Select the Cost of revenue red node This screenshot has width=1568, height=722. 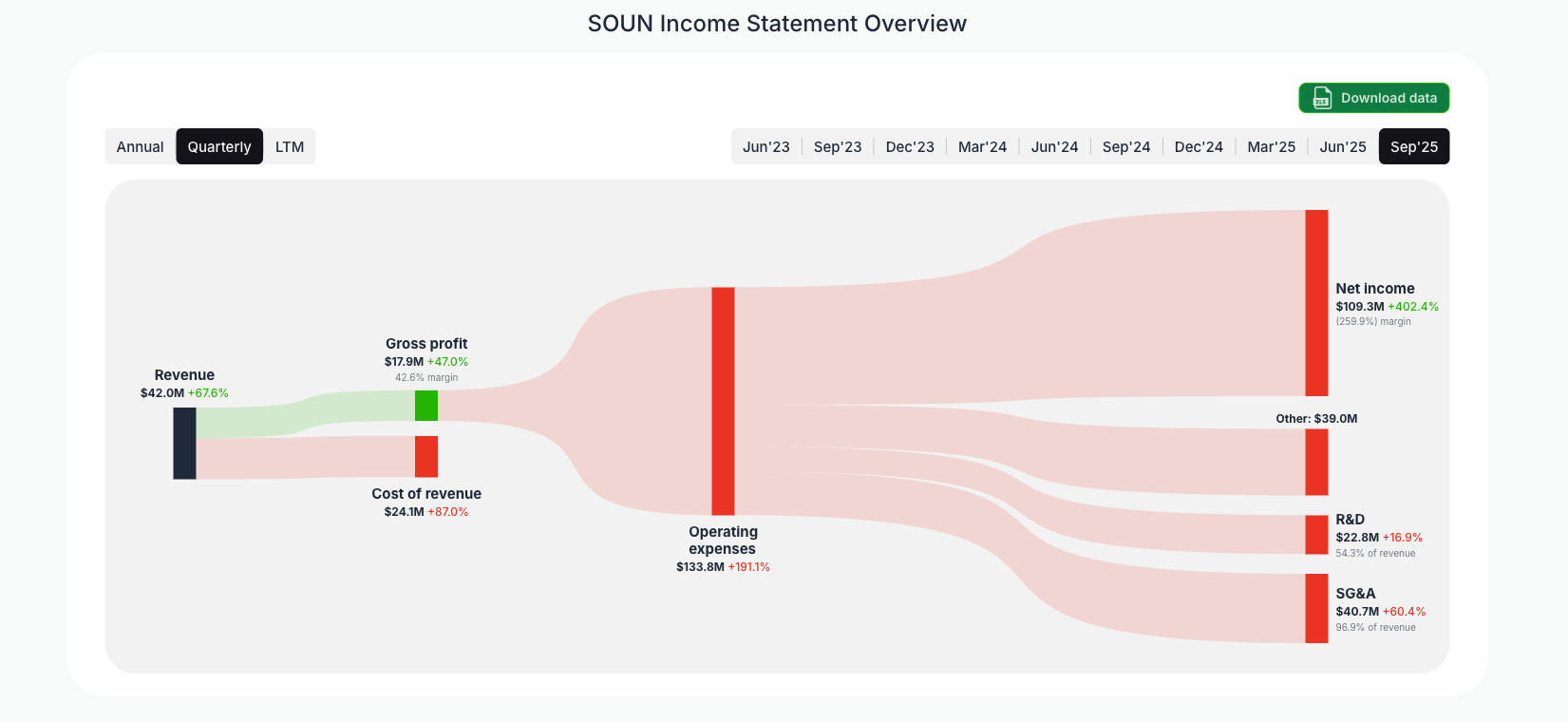(425, 455)
